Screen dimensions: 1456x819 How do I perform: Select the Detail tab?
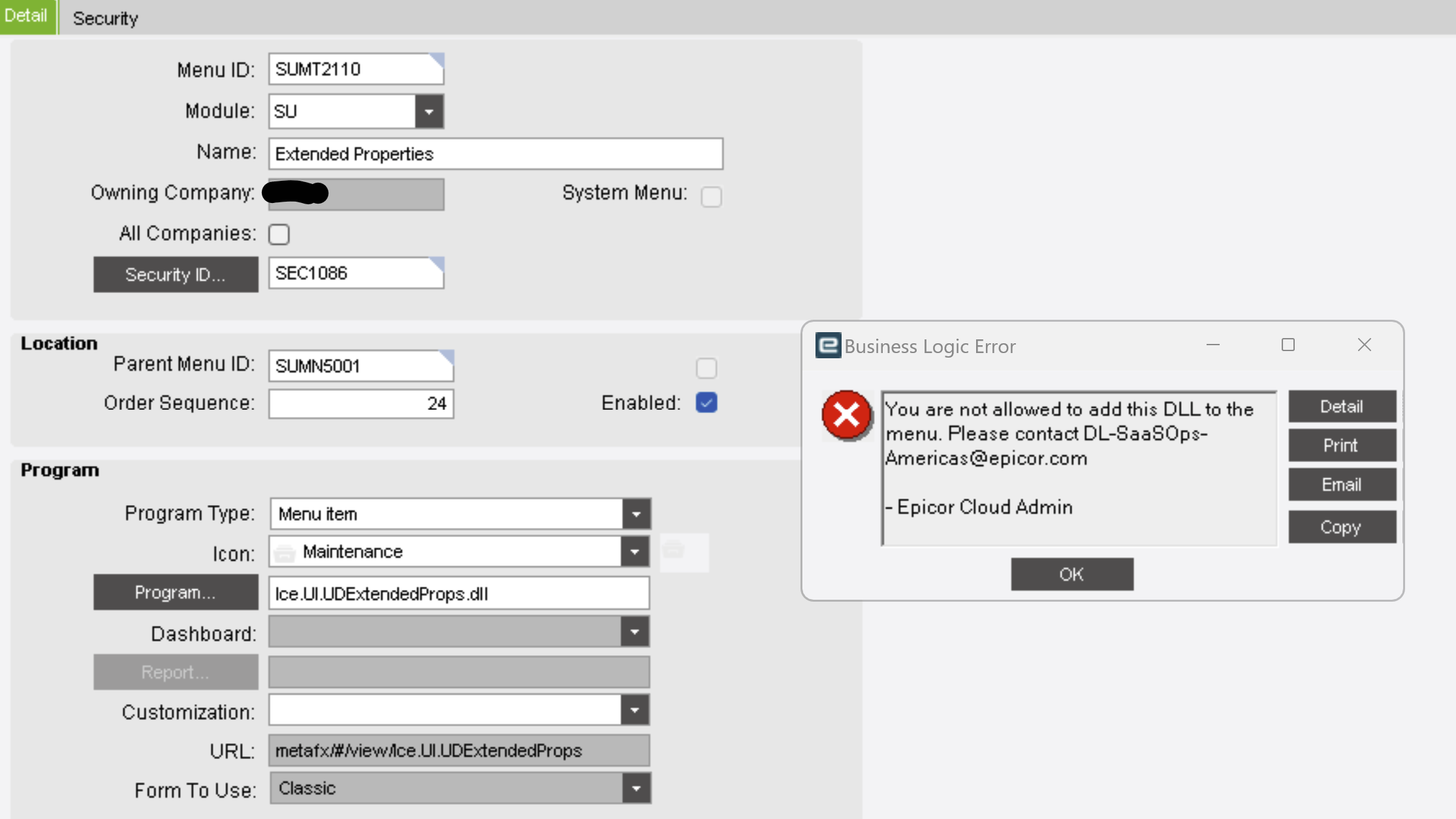(x=26, y=16)
